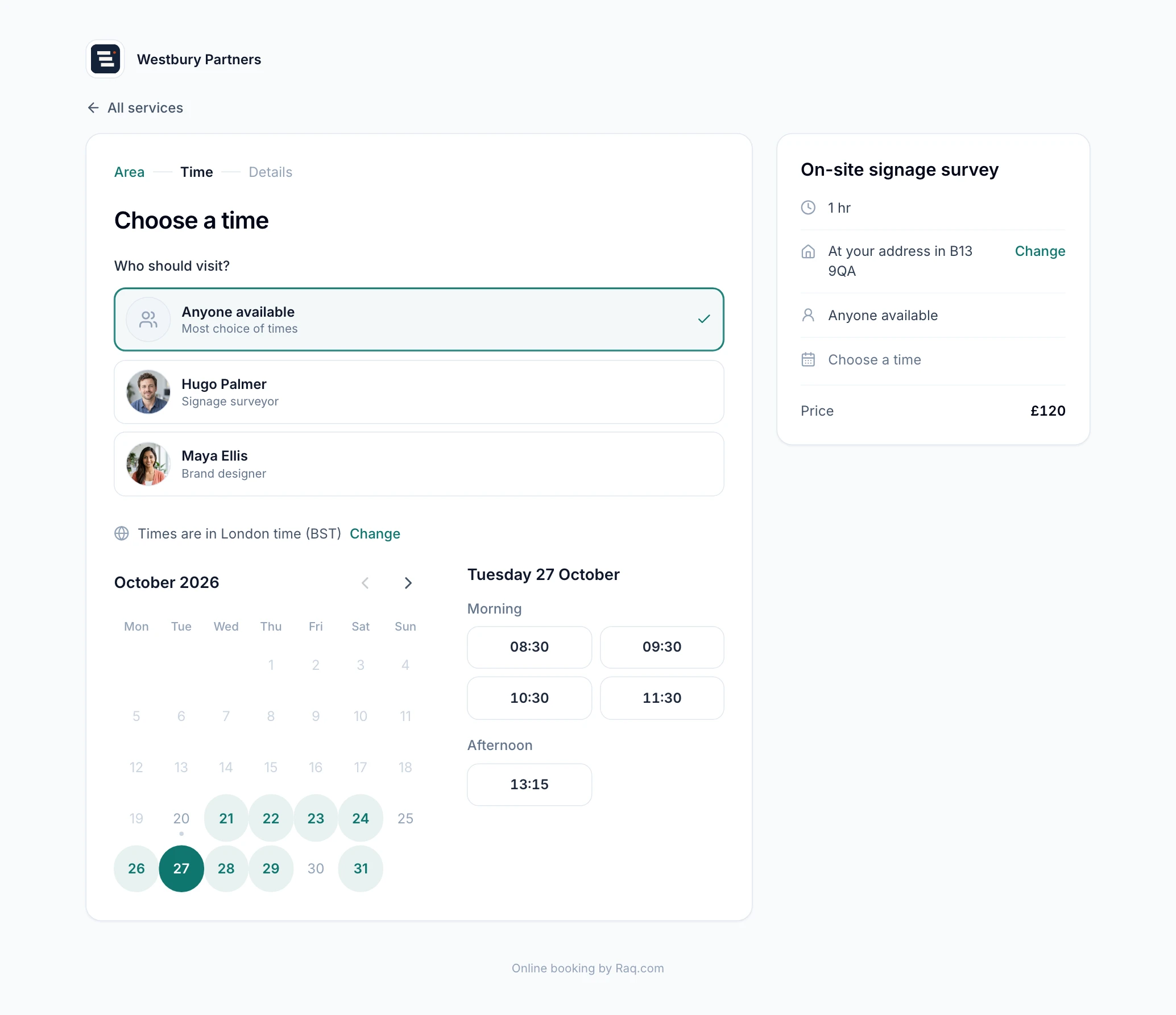Click the selected date 27 October
Viewport: 1176px width, 1015px height.
click(x=181, y=868)
